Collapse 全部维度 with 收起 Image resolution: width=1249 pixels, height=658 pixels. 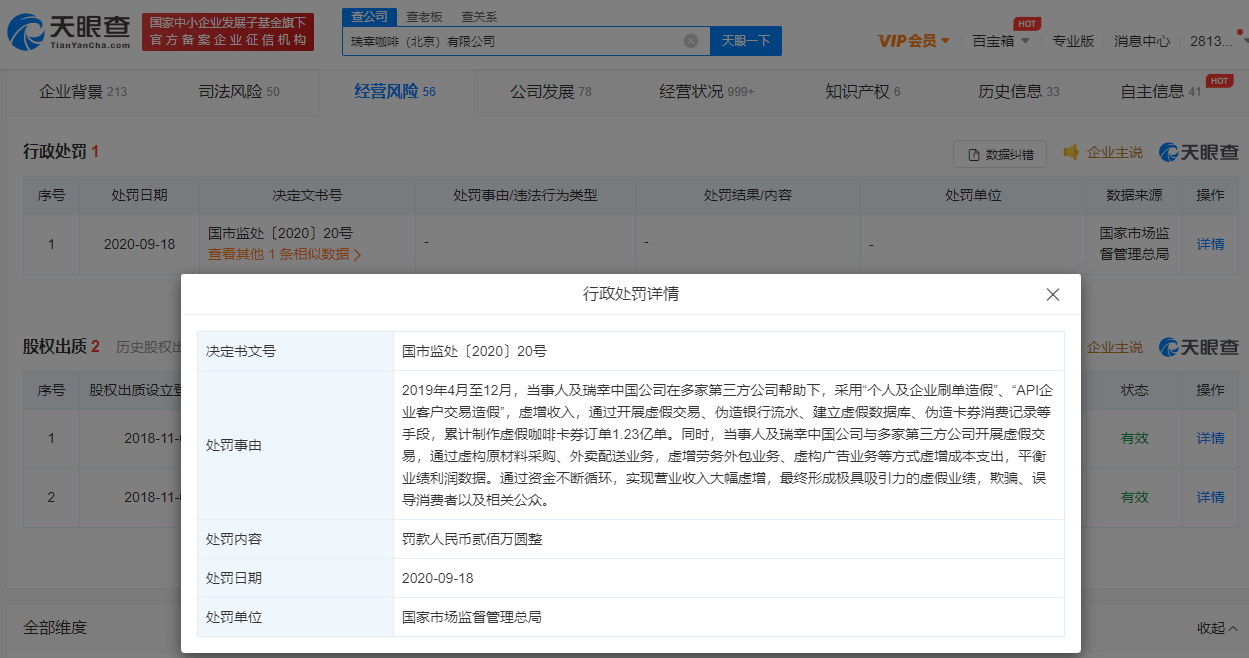[x=1217, y=628]
